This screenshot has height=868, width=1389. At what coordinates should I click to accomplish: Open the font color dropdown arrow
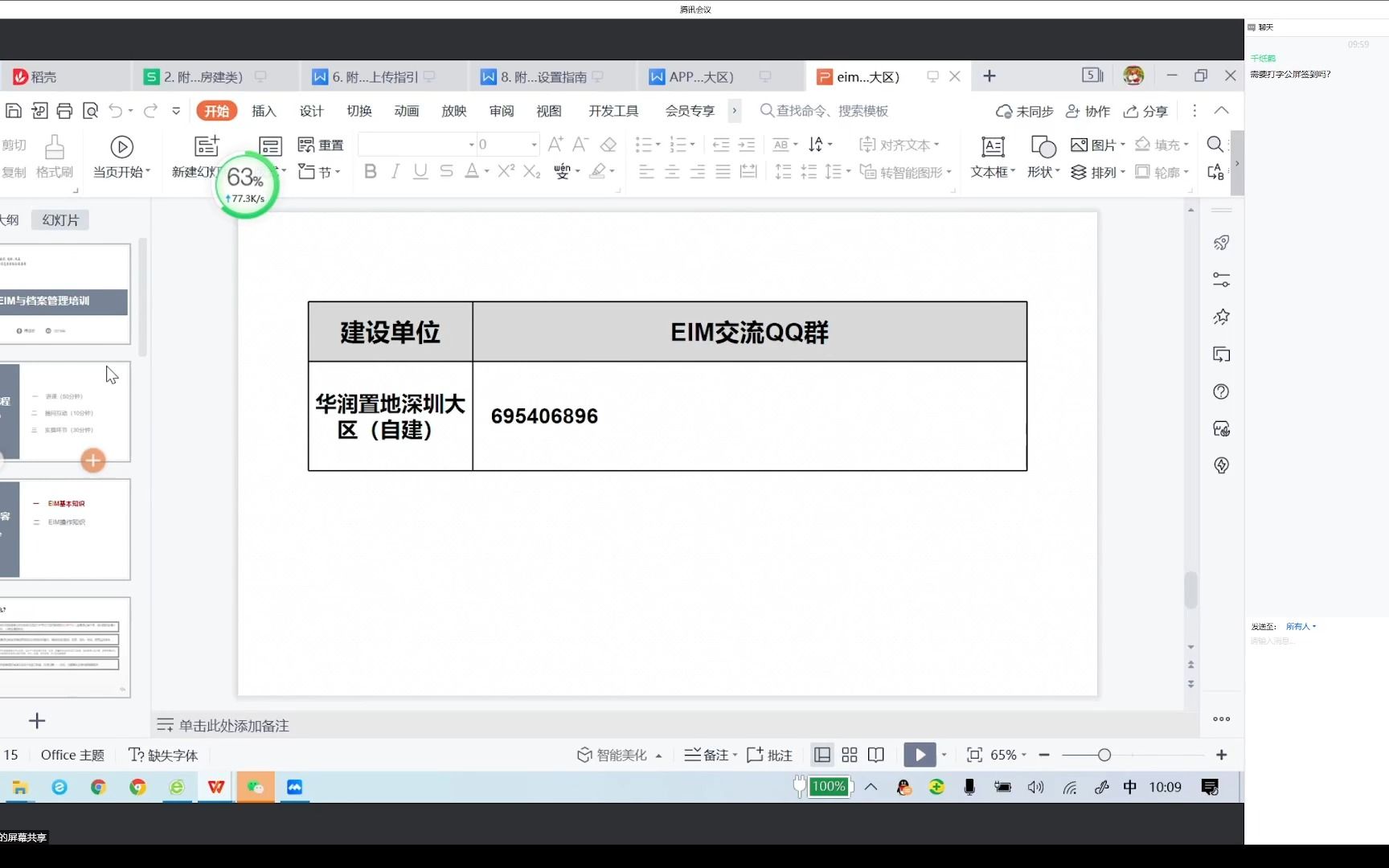(486, 171)
